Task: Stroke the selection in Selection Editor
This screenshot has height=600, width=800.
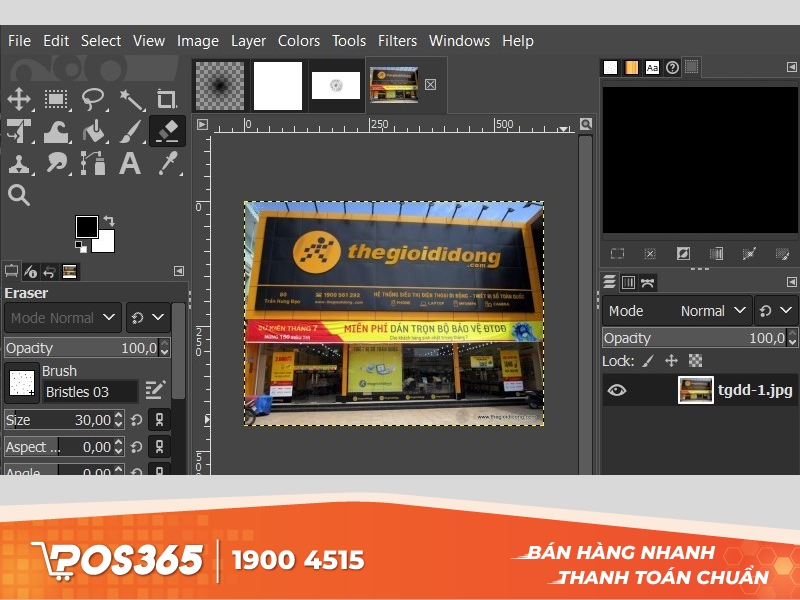Action: point(782,254)
